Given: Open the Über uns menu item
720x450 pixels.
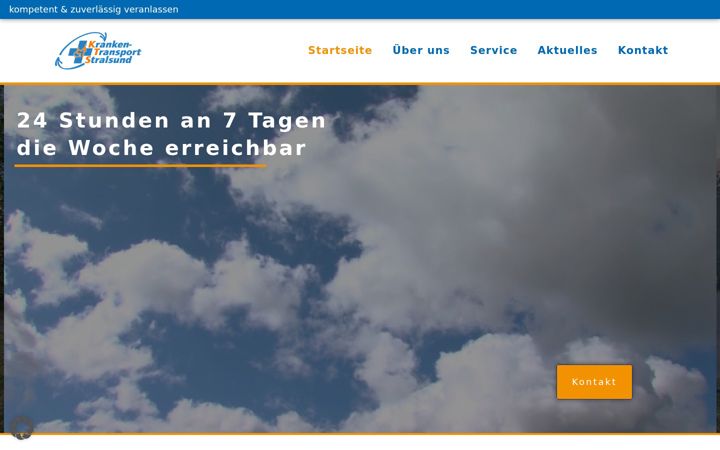Looking at the screenshot, I should pyautogui.click(x=421, y=51).
